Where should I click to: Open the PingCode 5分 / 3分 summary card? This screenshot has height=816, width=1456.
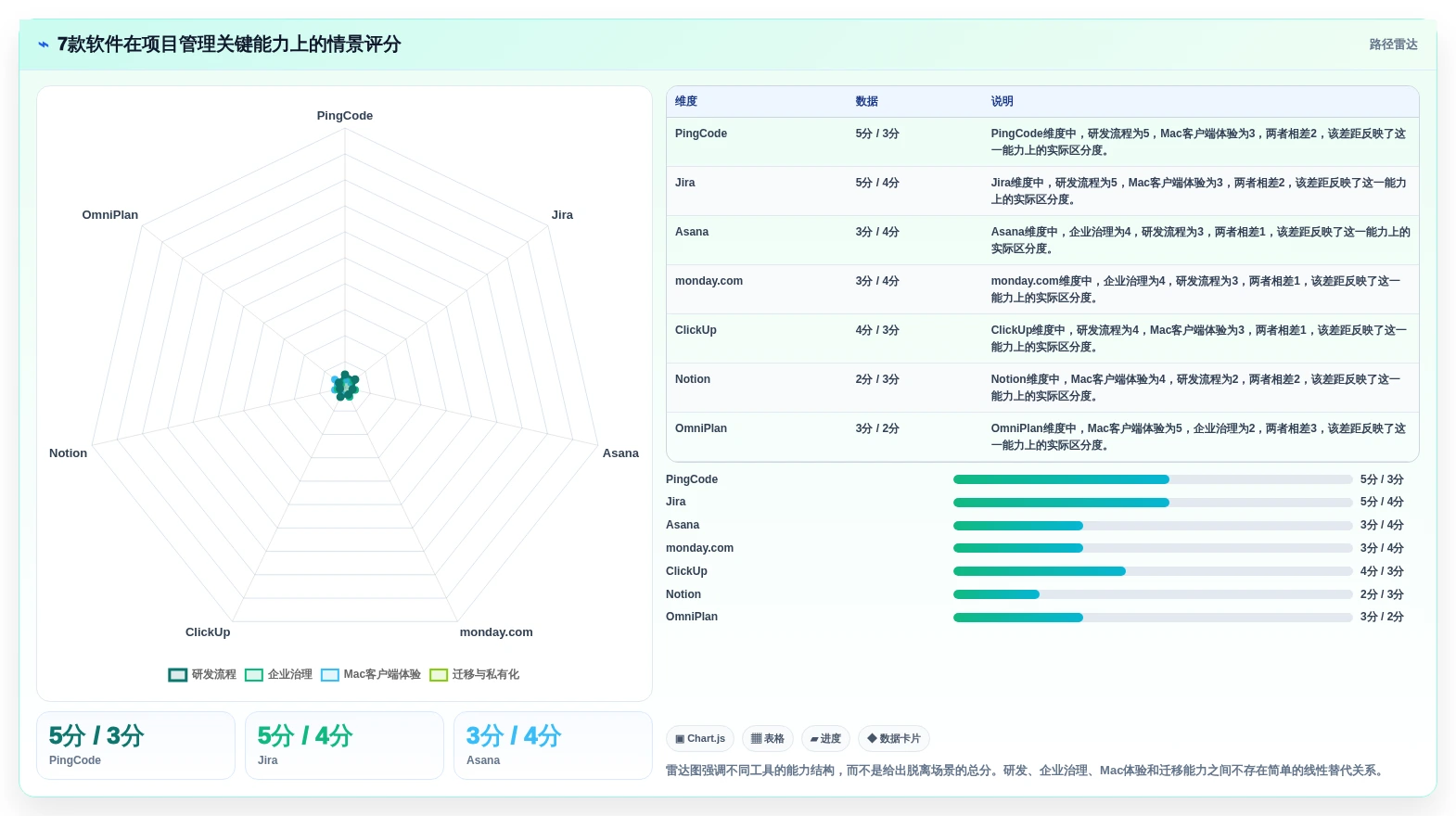[x=135, y=746]
